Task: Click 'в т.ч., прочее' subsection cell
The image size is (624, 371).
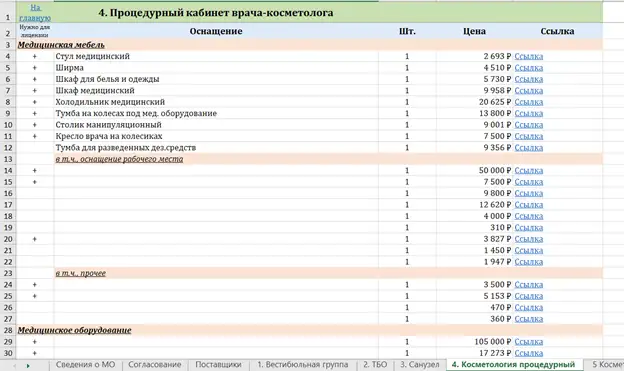Action: coord(80,273)
